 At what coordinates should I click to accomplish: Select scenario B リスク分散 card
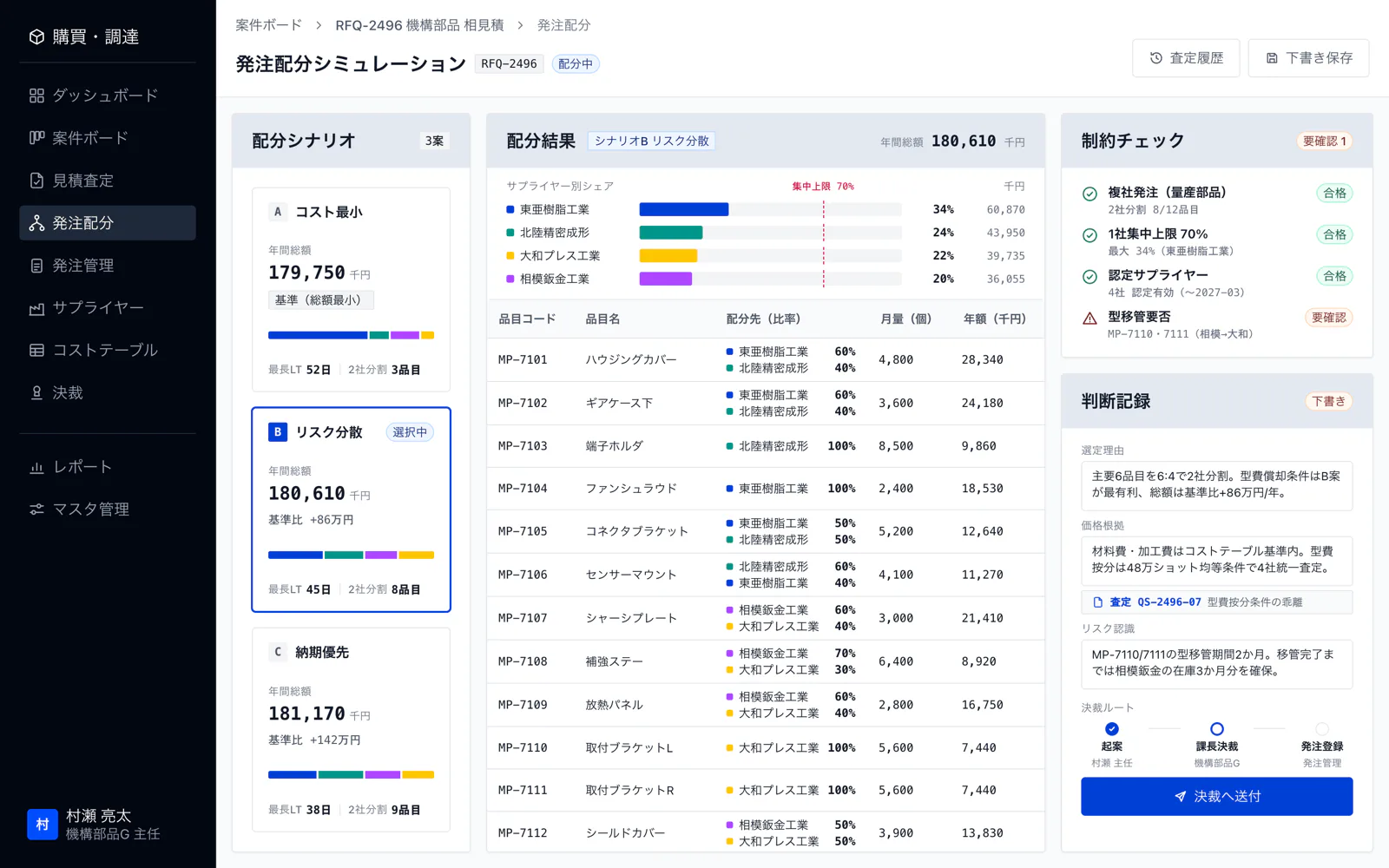pos(351,510)
